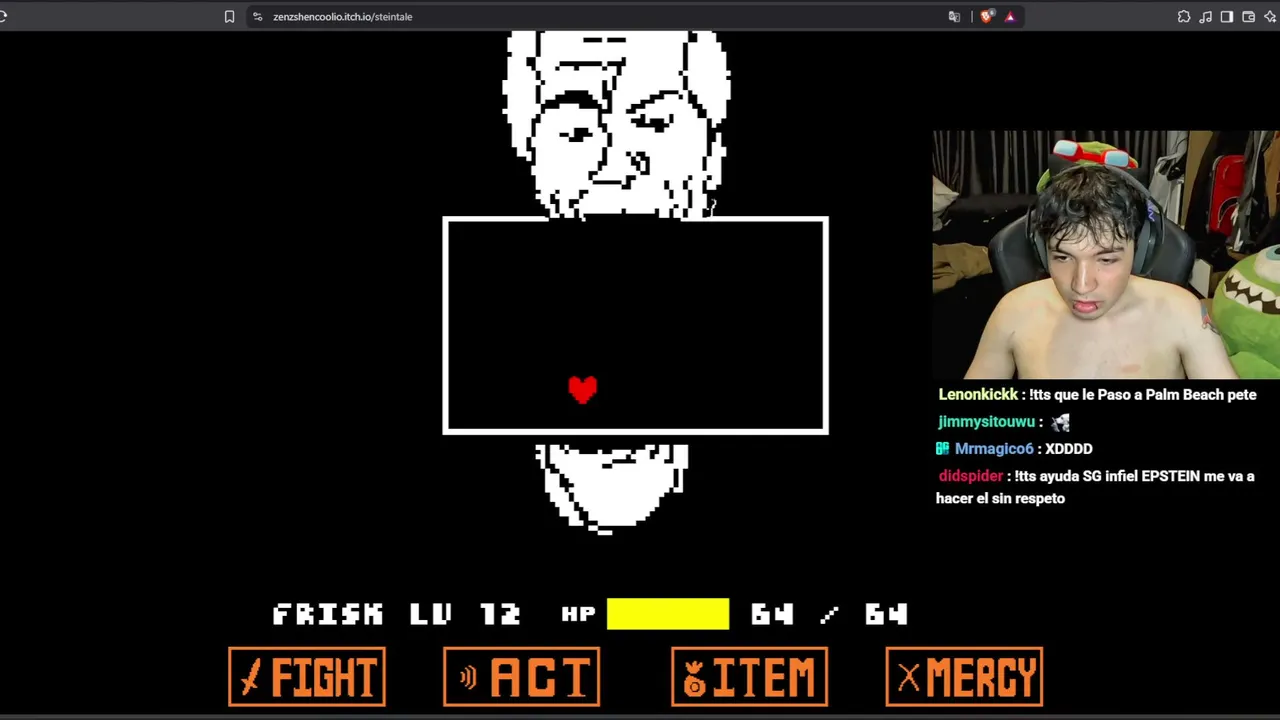
Task: Bookmark this page with the bookmark icon
Action: click(x=229, y=16)
